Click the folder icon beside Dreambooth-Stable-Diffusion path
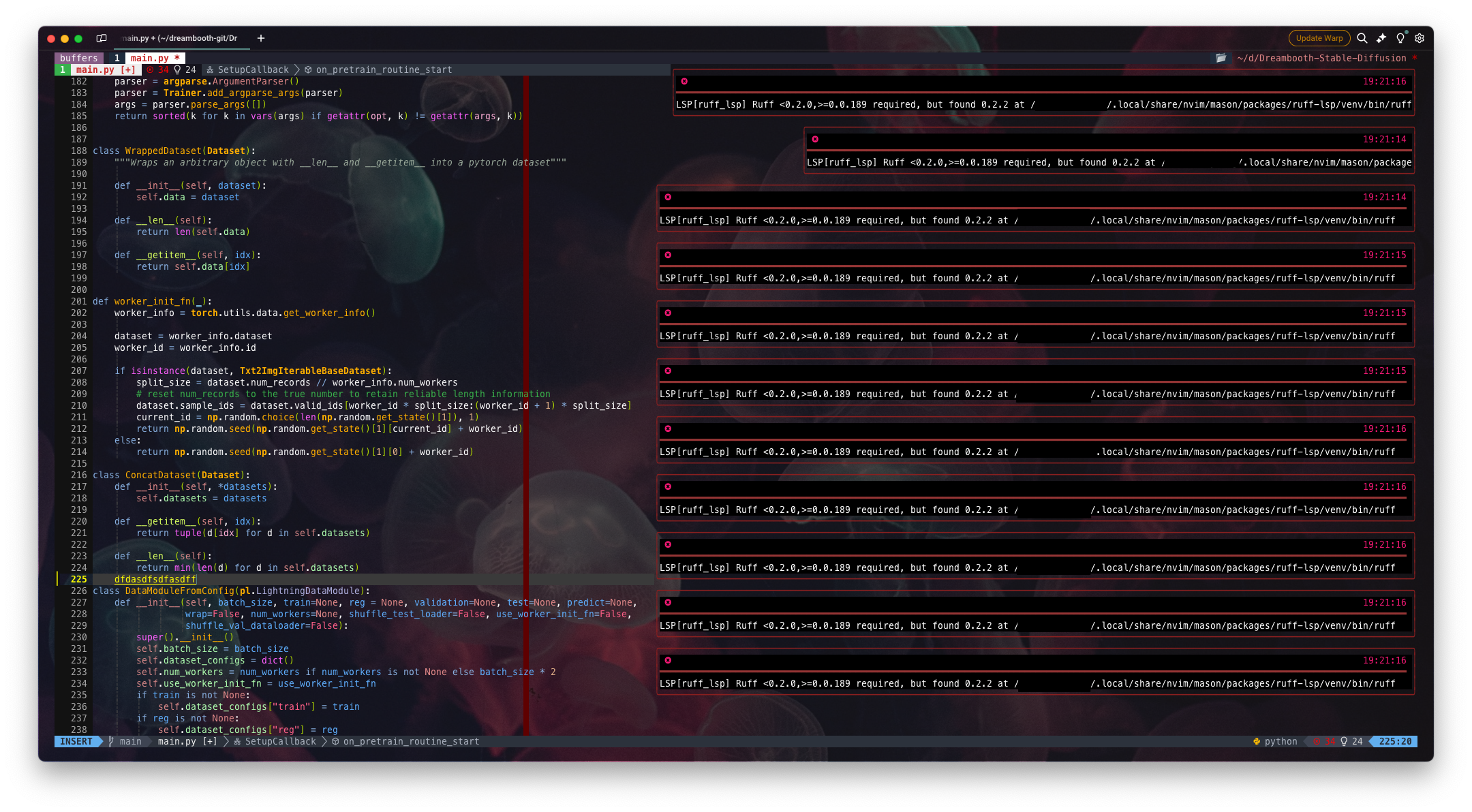The height and width of the screenshot is (812, 1472). click(1221, 58)
